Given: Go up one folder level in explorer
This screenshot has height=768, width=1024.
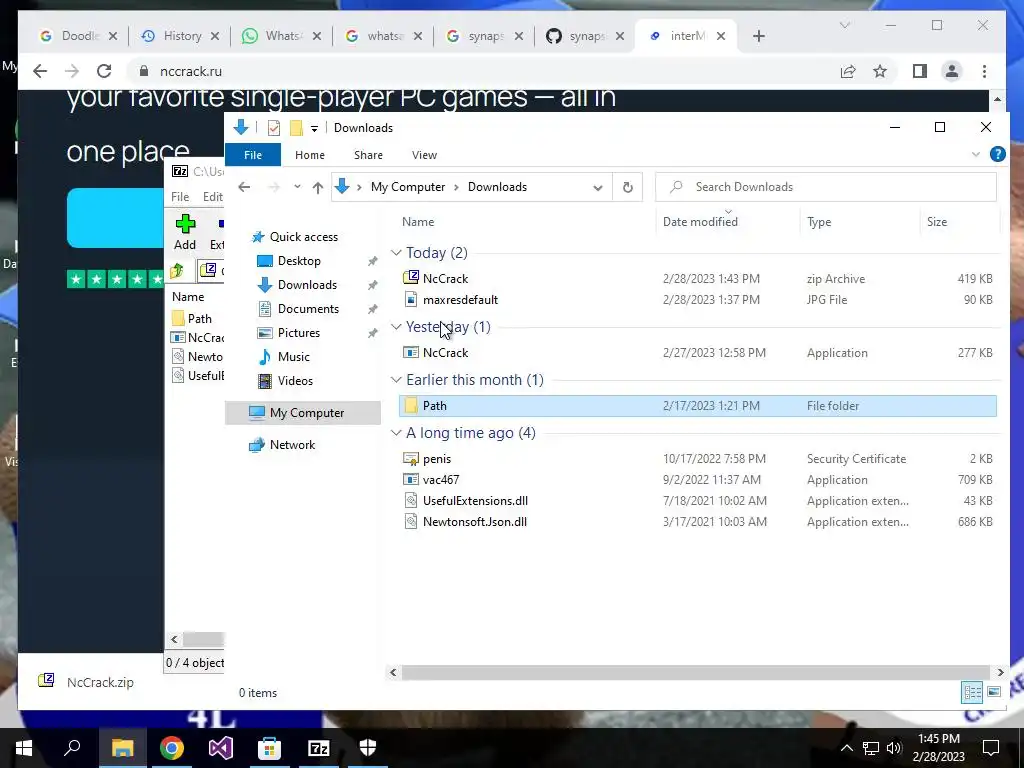Looking at the screenshot, I should pyautogui.click(x=318, y=187).
